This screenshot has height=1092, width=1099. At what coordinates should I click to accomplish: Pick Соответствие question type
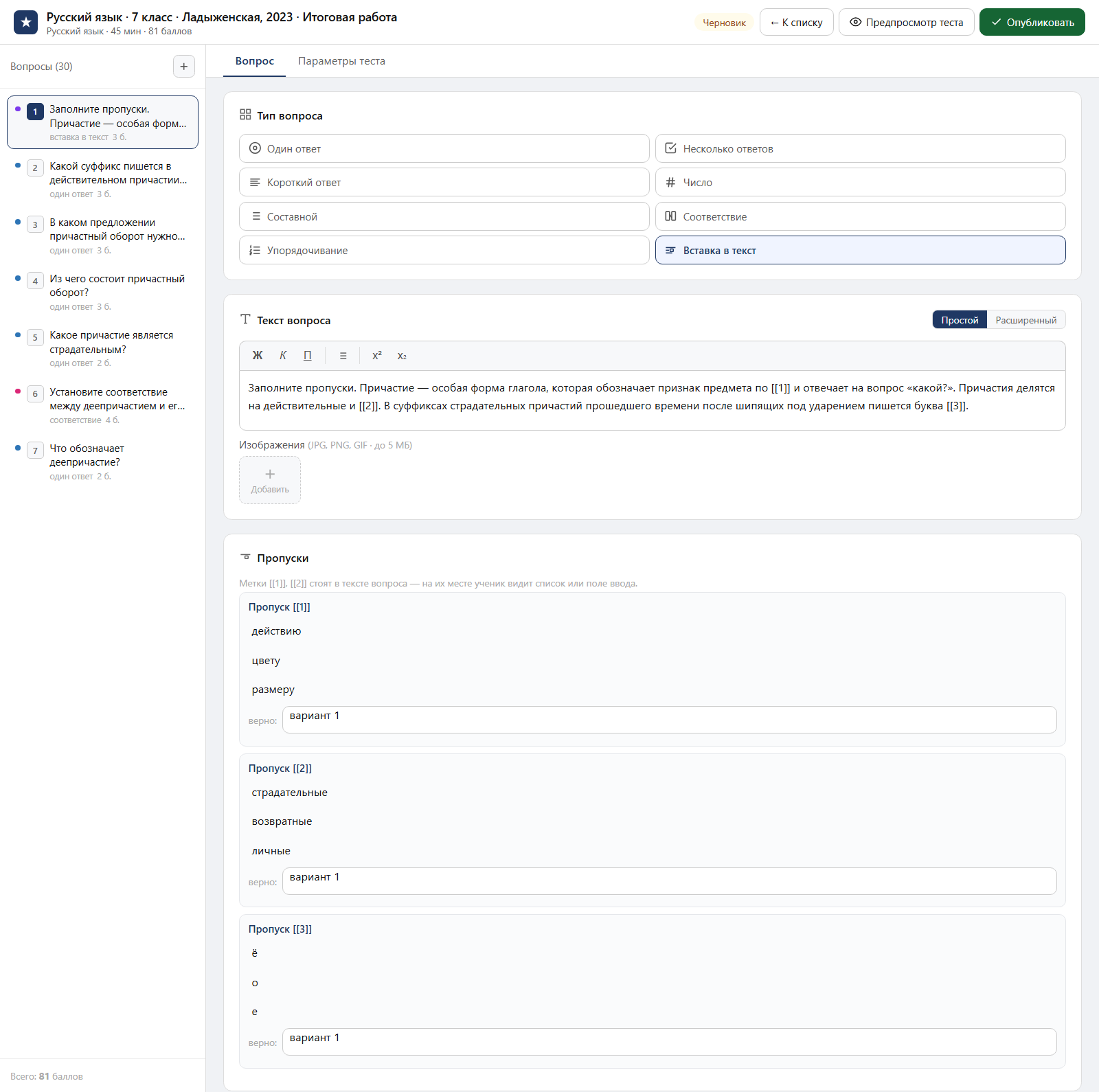[x=861, y=216]
